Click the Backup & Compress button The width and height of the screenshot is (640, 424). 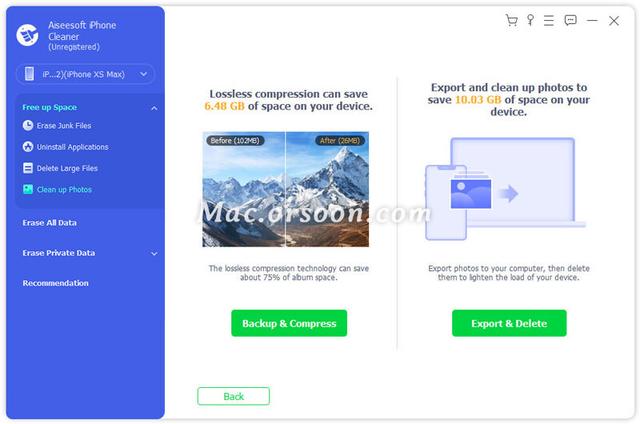pyautogui.click(x=289, y=323)
